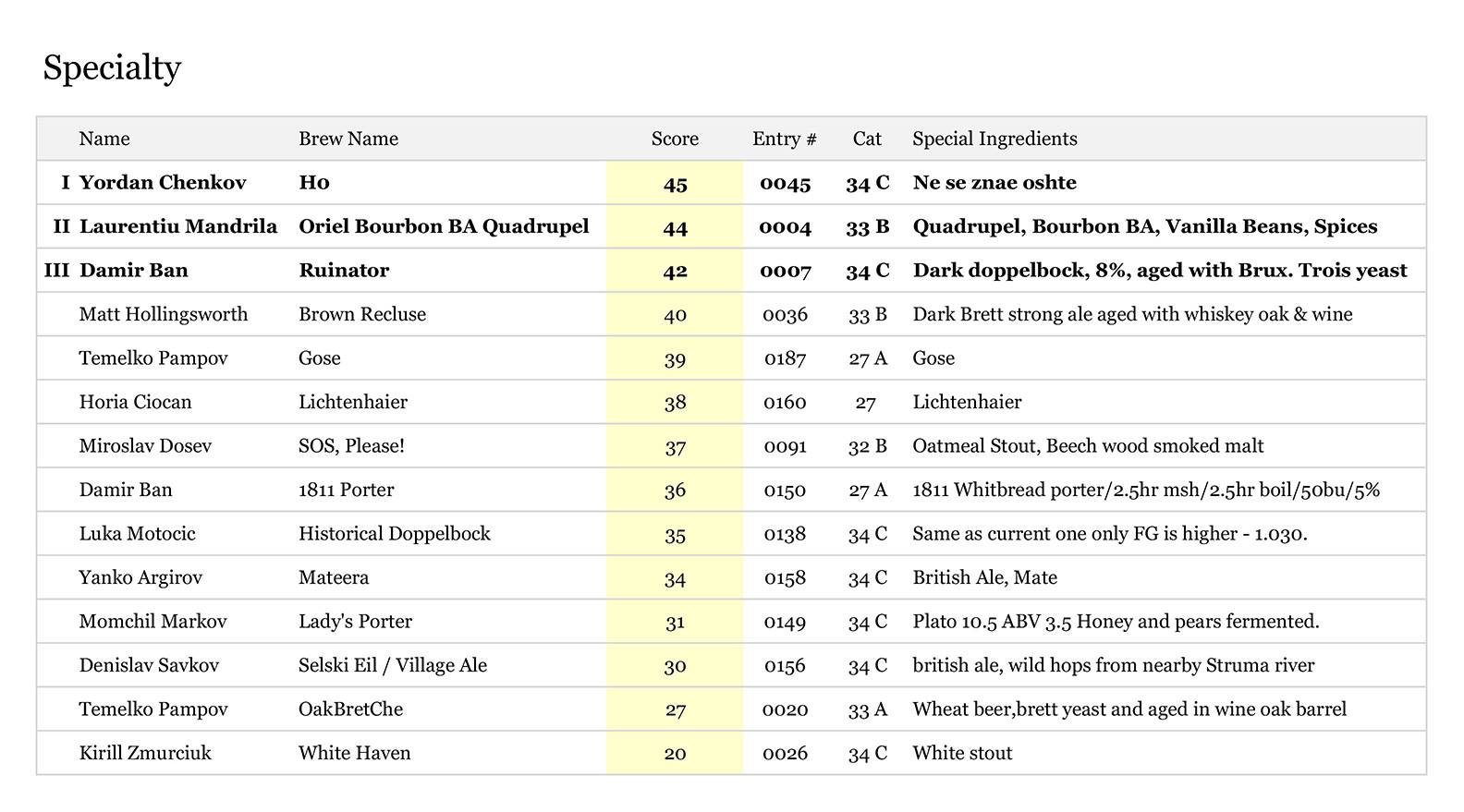The height and width of the screenshot is (812, 1464).
Task: Select Yanko Argirov's name
Action: (140, 577)
